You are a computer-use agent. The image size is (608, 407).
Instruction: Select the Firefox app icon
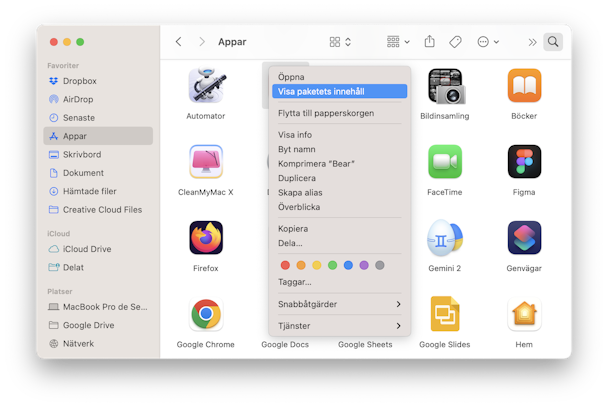click(x=206, y=238)
